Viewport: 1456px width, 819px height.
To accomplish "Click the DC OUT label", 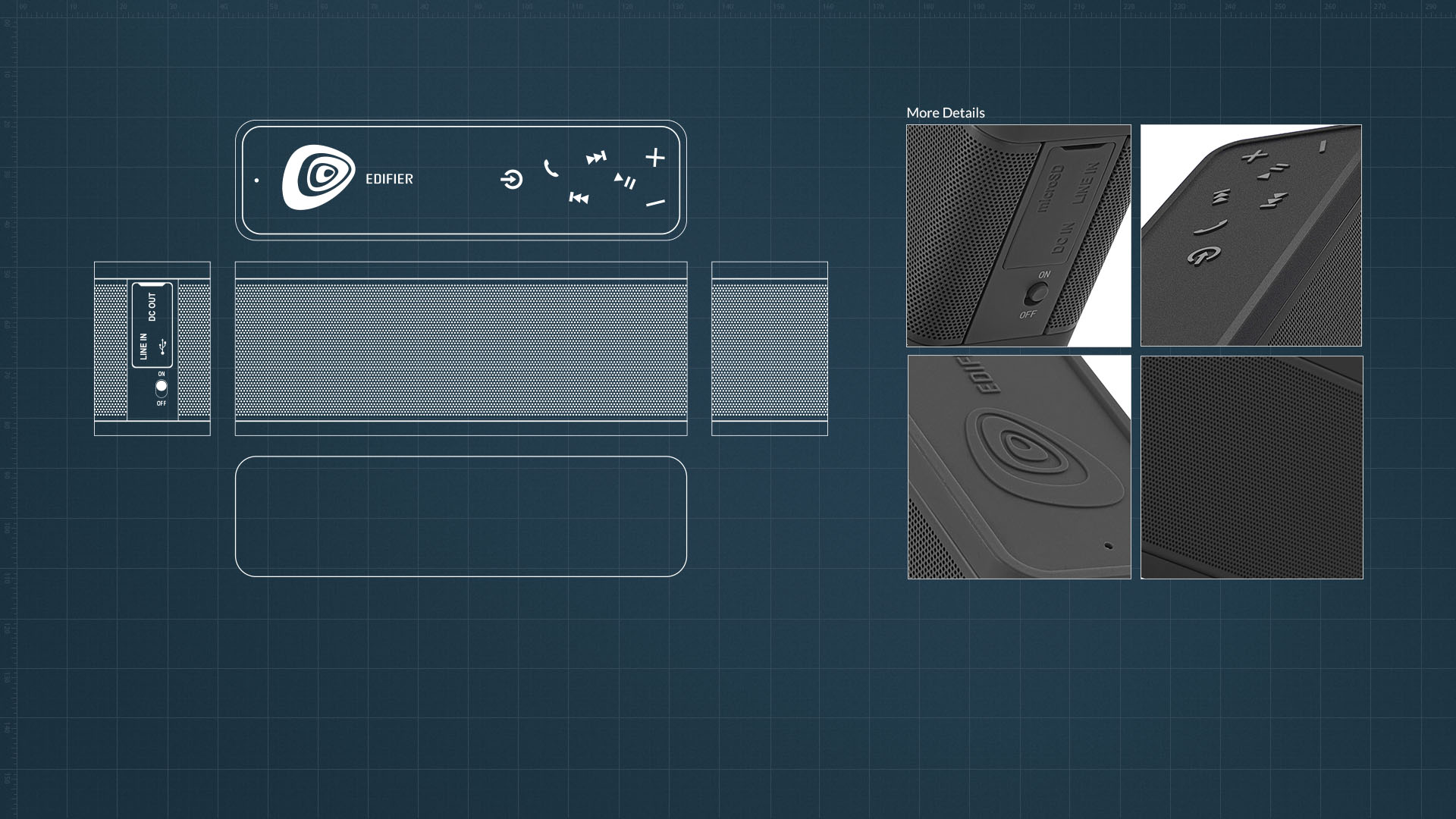I will click(x=152, y=307).
